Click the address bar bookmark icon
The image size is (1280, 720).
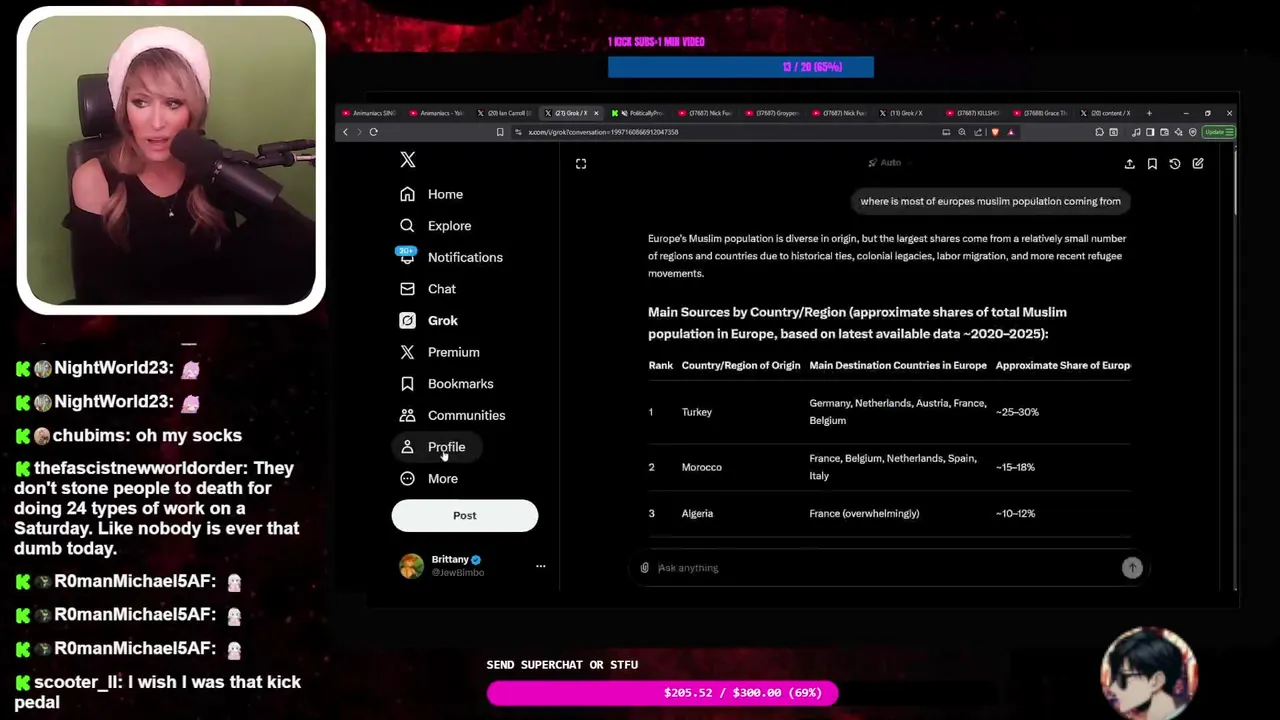[x=500, y=132]
